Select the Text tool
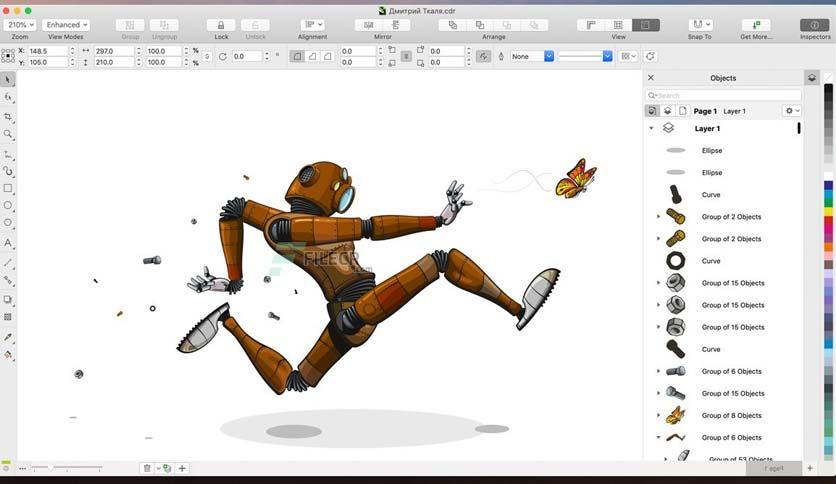836x484 pixels. pos(8,243)
